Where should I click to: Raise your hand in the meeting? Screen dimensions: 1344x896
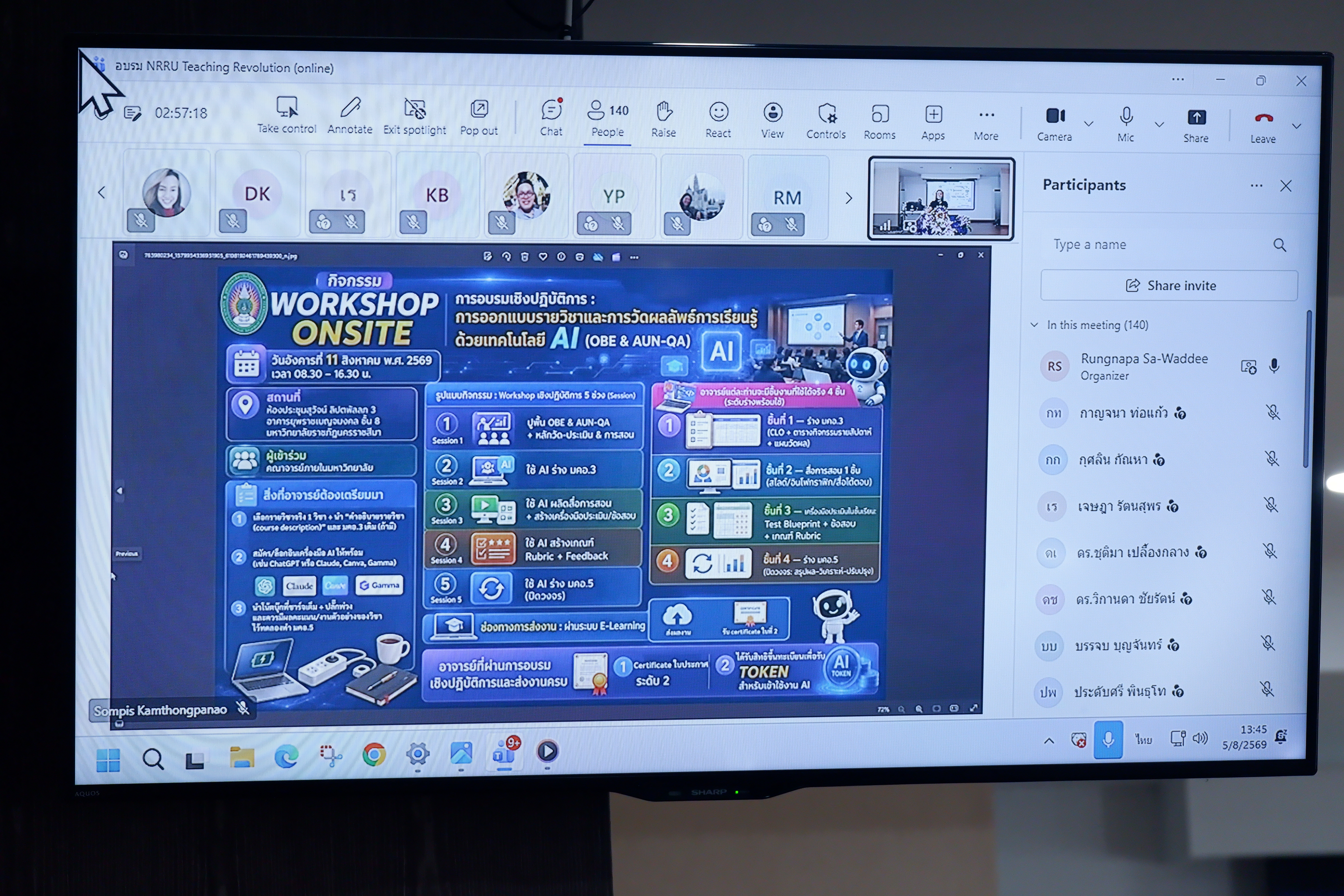coord(663,119)
